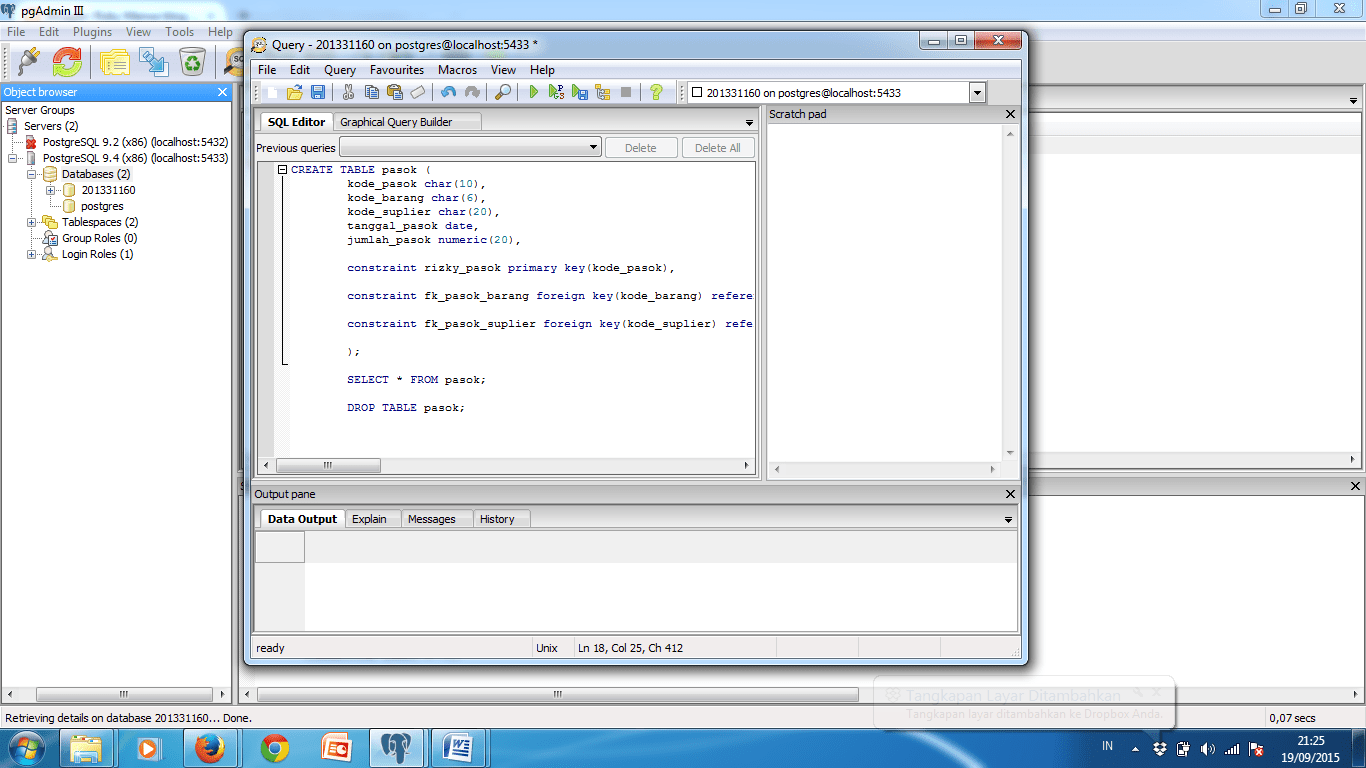1366x768 pixels.
Task: Switch to the Graphical Query Builder tab
Action: (396, 122)
